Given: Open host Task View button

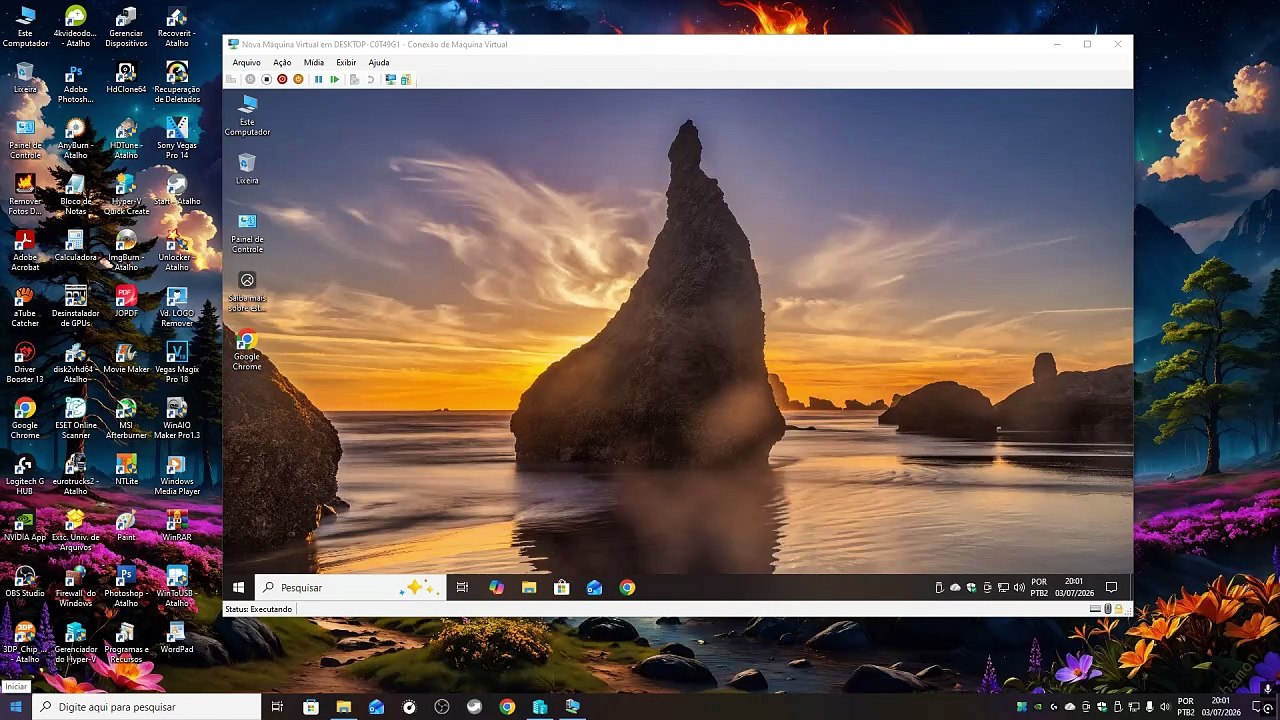Looking at the screenshot, I should click(277, 707).
